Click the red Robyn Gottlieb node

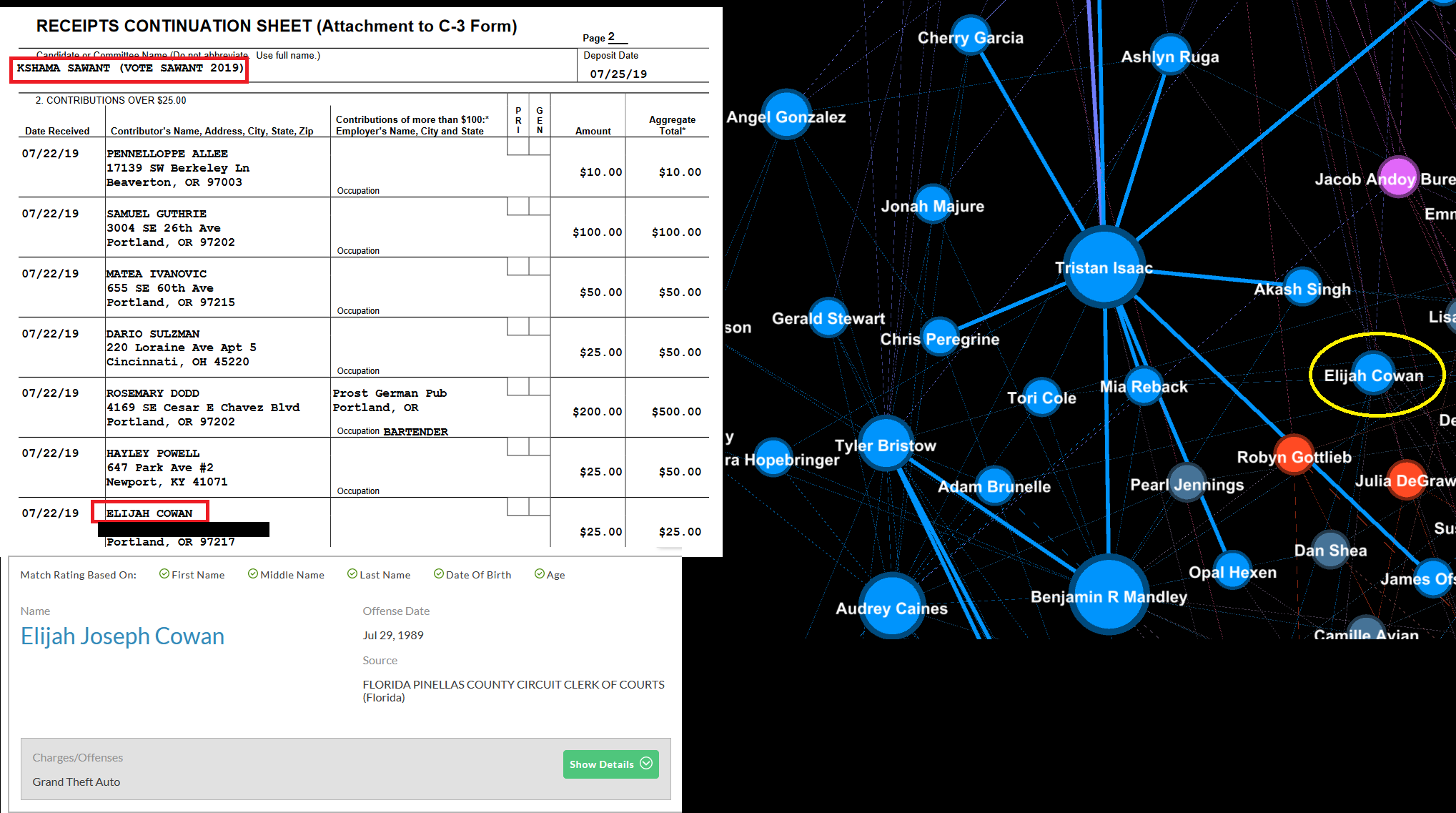tap(1294, 455)
